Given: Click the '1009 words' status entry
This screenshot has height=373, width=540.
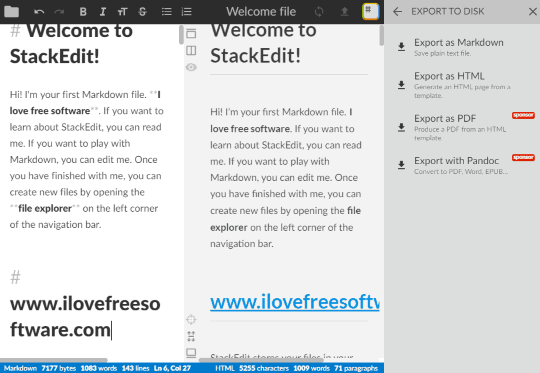Looking at the screenshot, I should pyautogui.click(x=311, y=368).
